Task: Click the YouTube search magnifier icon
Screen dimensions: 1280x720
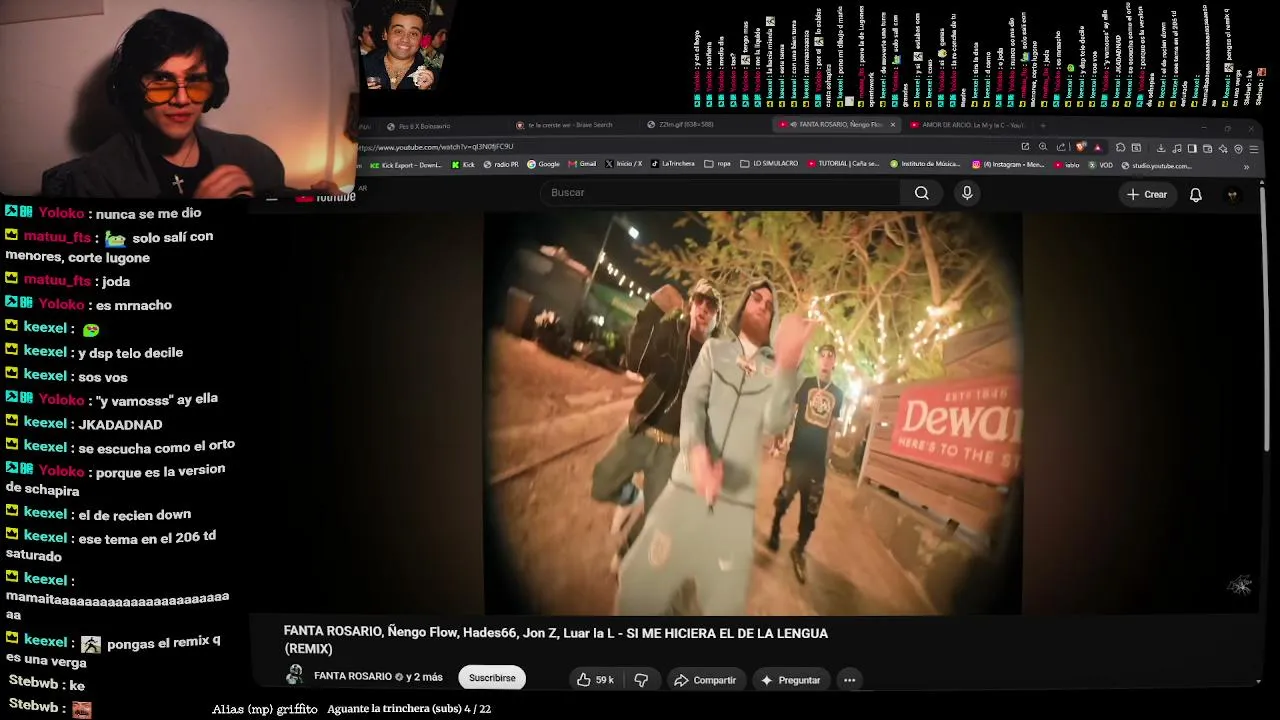Action: point(921,193)
